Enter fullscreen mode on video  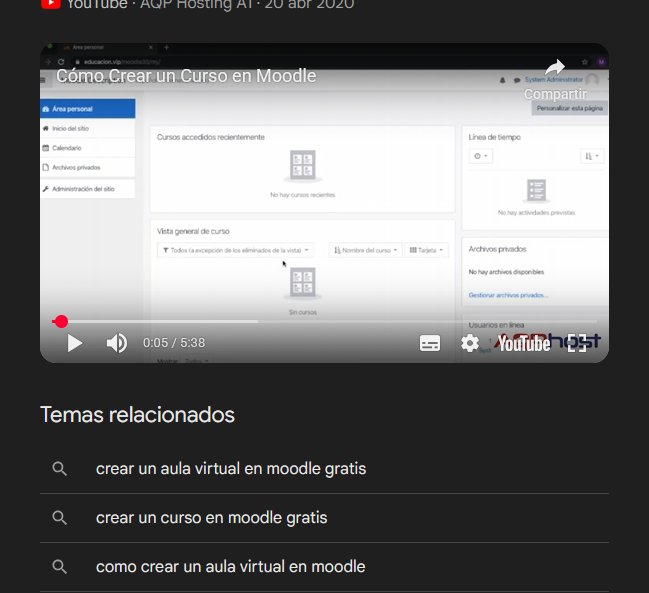coord(577,343)
